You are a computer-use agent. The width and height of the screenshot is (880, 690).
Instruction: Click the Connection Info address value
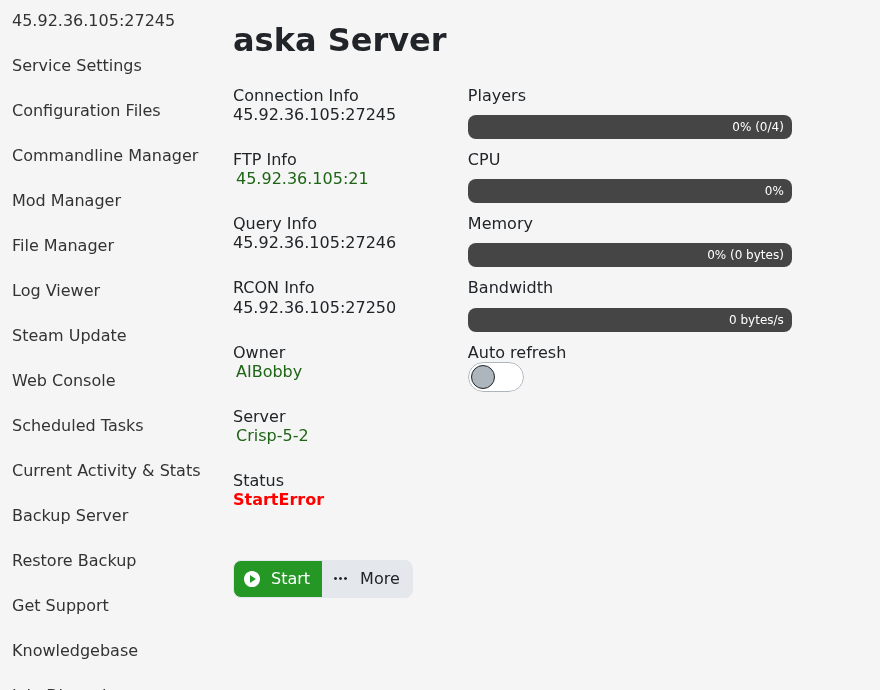tap(314, 115)
